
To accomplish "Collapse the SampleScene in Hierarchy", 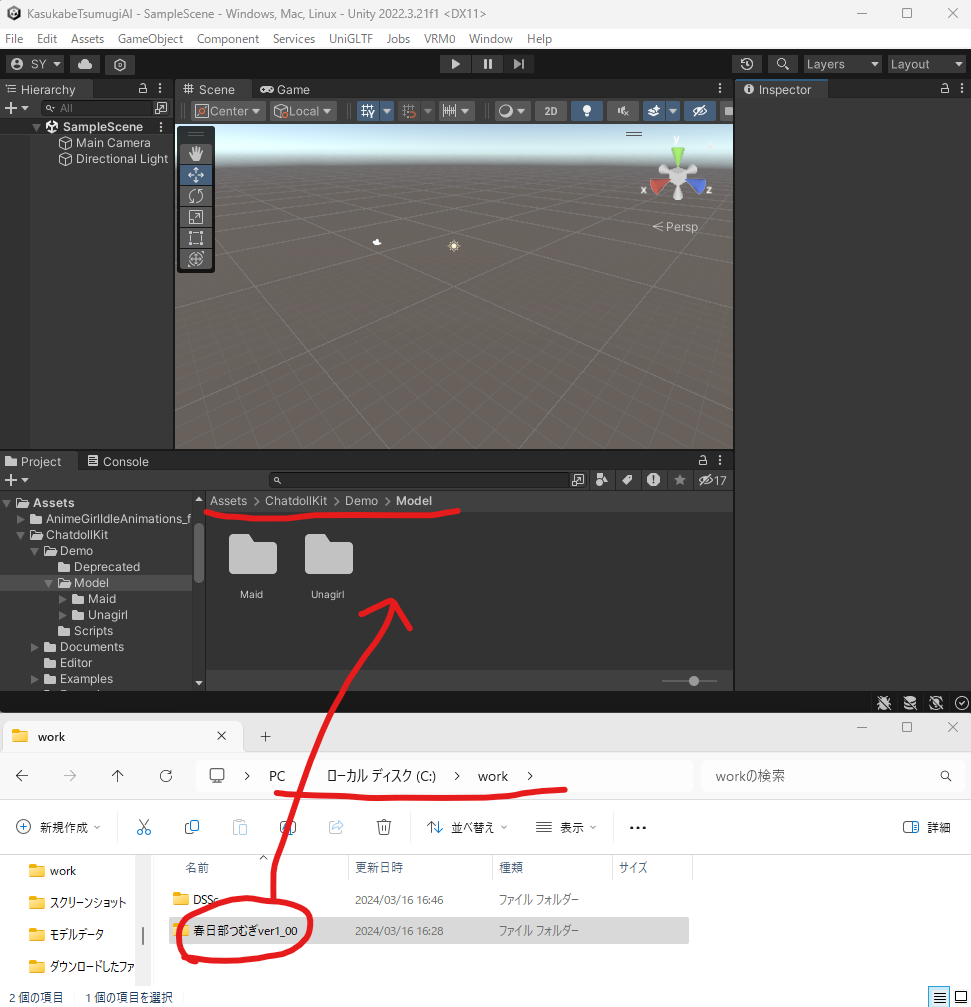I will tap(37, 127).
